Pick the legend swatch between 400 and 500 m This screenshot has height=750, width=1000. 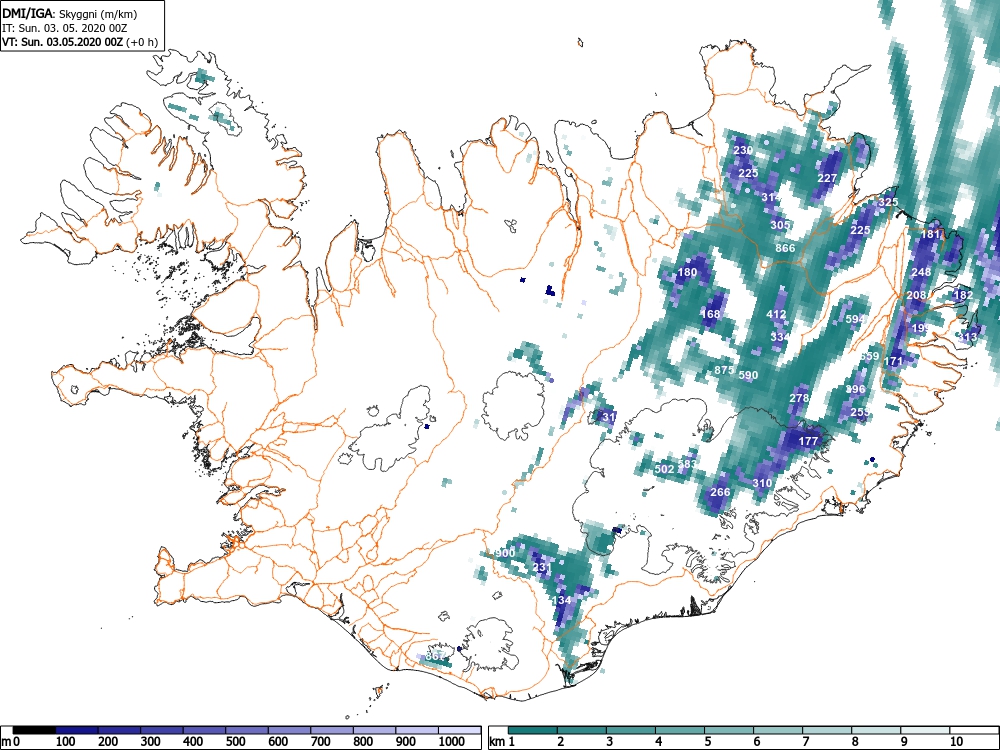coord(205,730)
